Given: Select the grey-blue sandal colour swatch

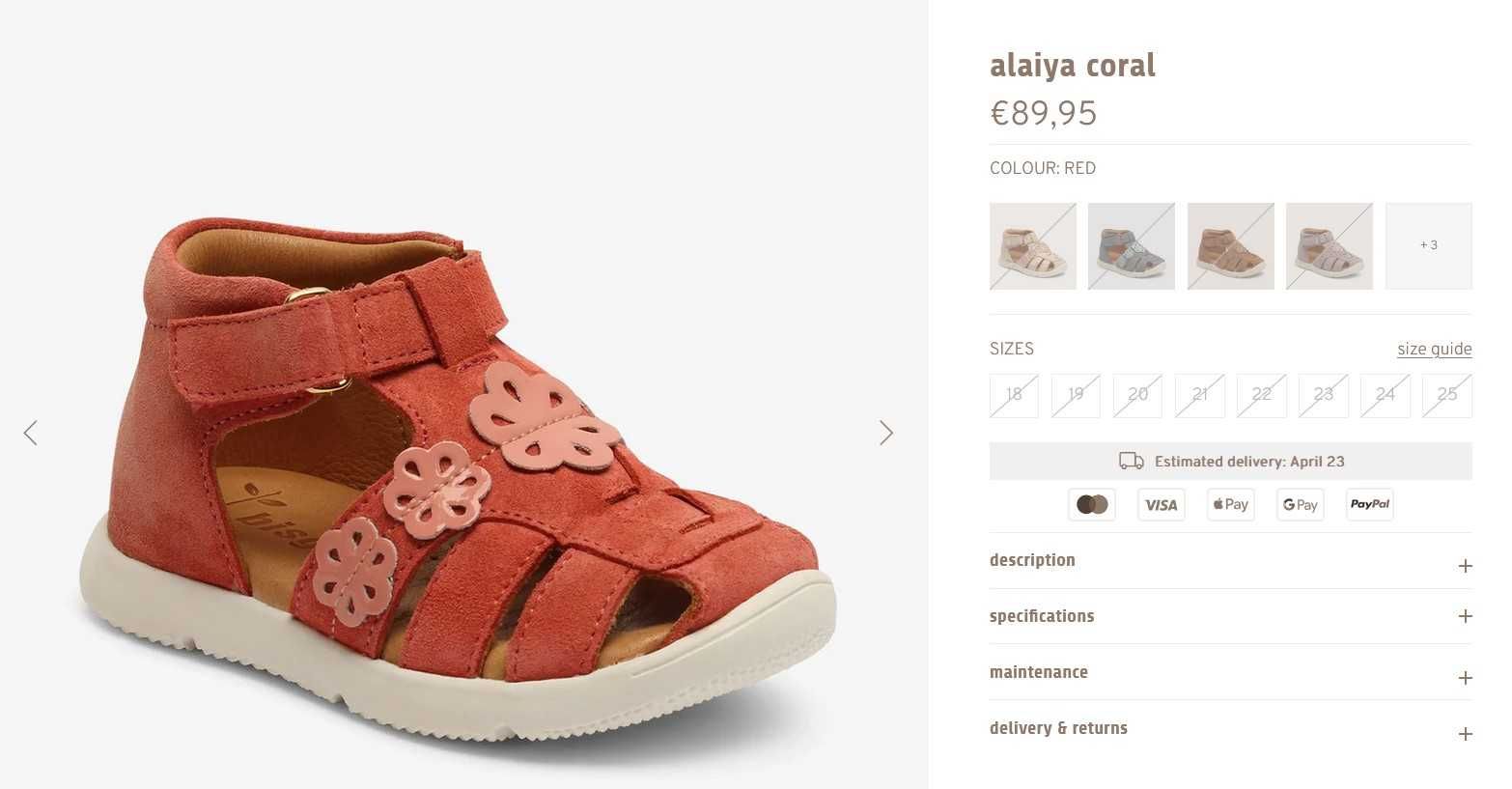Looking at the screenshot, I should [1132, 245].
